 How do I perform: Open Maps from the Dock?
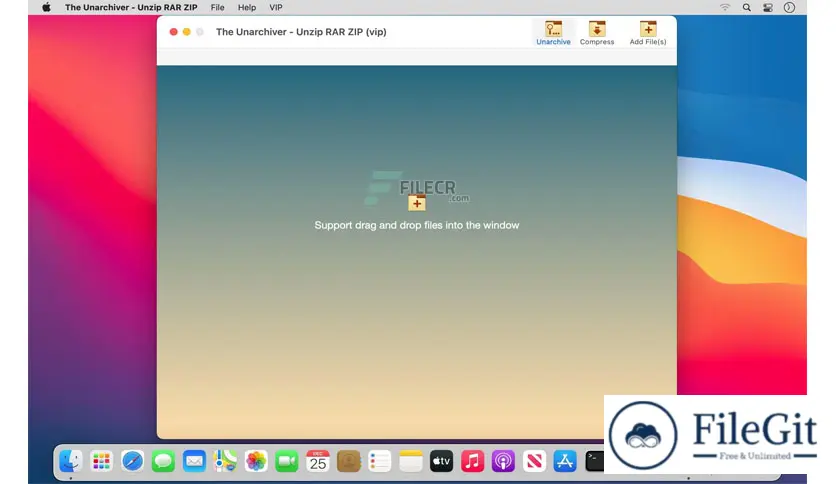tap(225, 461)
